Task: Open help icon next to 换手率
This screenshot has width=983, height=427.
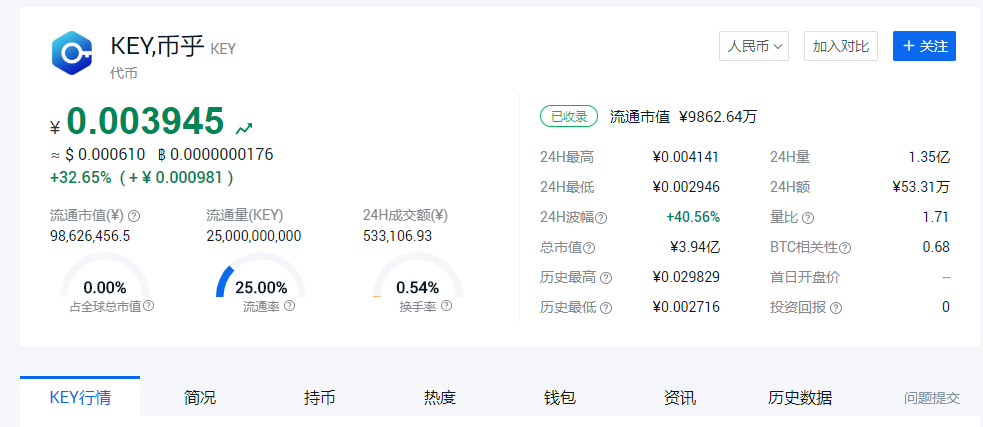Action: pos(446,306)
